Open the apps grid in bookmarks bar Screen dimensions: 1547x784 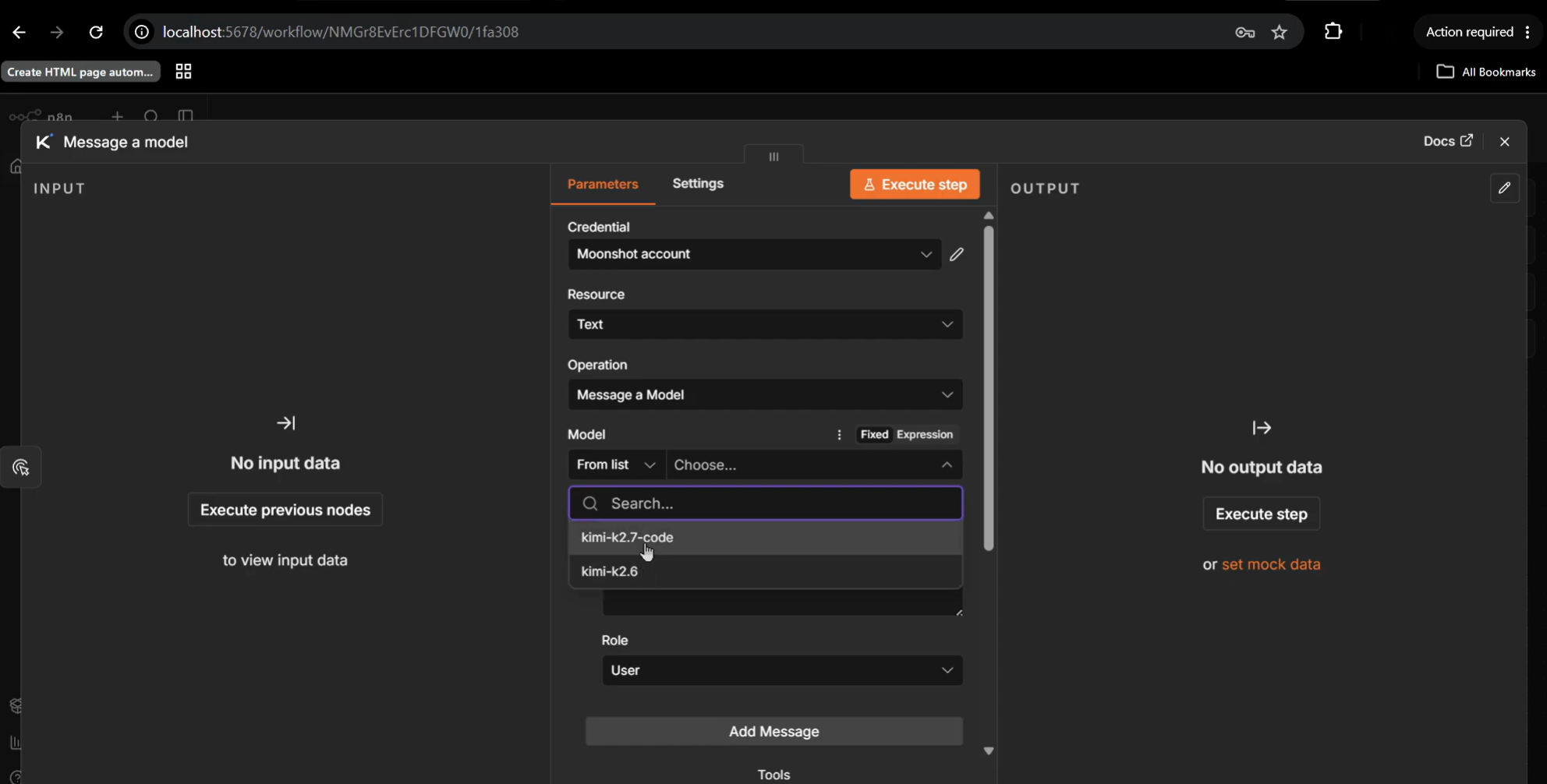183,72
